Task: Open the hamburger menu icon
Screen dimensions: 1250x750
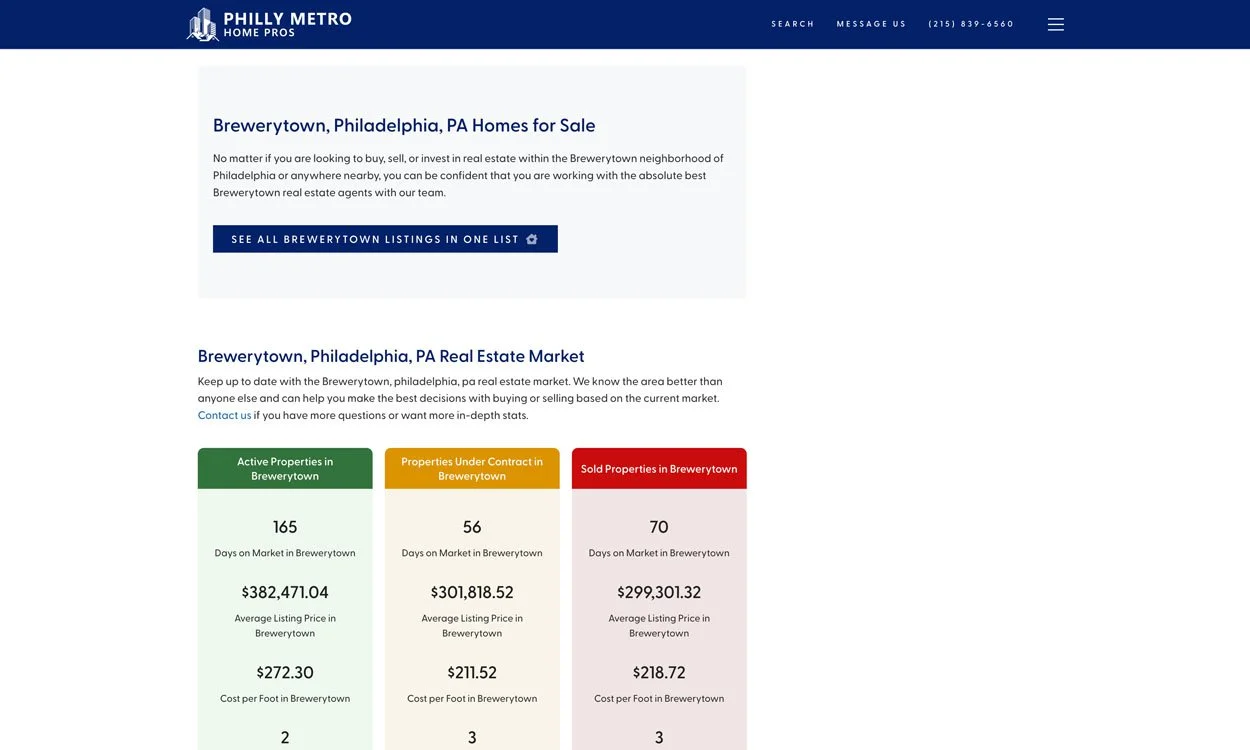Action: click(x=1056, y=24)
